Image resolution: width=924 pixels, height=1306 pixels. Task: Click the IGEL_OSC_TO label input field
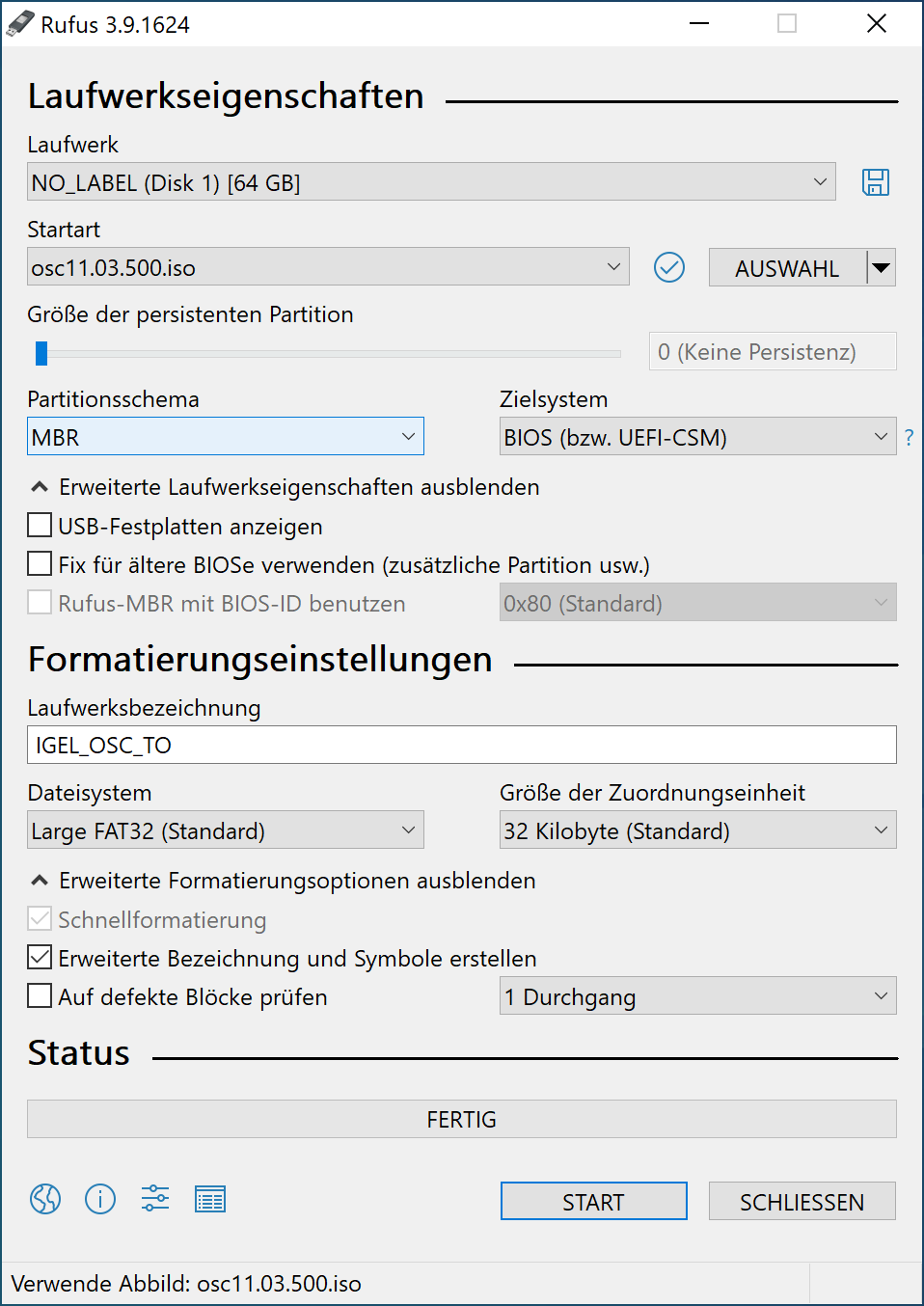[x=461, y=744]
